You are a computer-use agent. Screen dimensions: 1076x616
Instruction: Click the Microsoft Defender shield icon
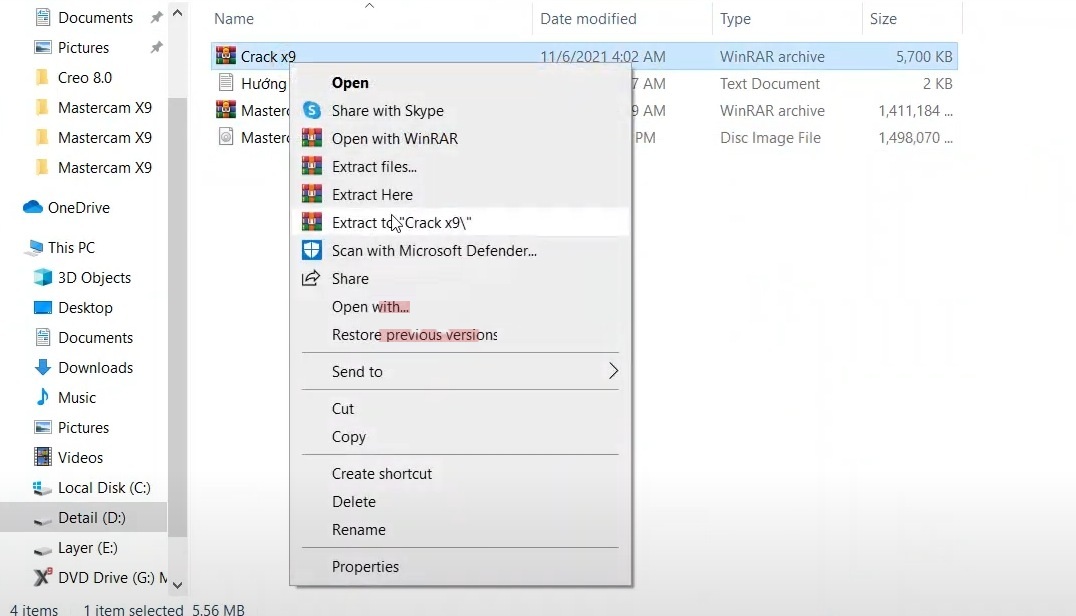(312, 250)
